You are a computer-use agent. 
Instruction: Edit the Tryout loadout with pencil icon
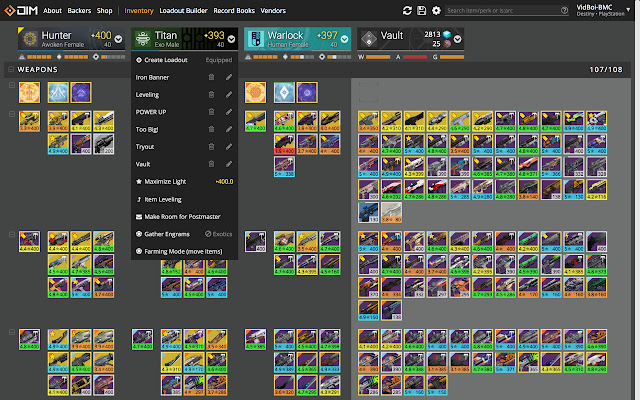tap(228, 146)
